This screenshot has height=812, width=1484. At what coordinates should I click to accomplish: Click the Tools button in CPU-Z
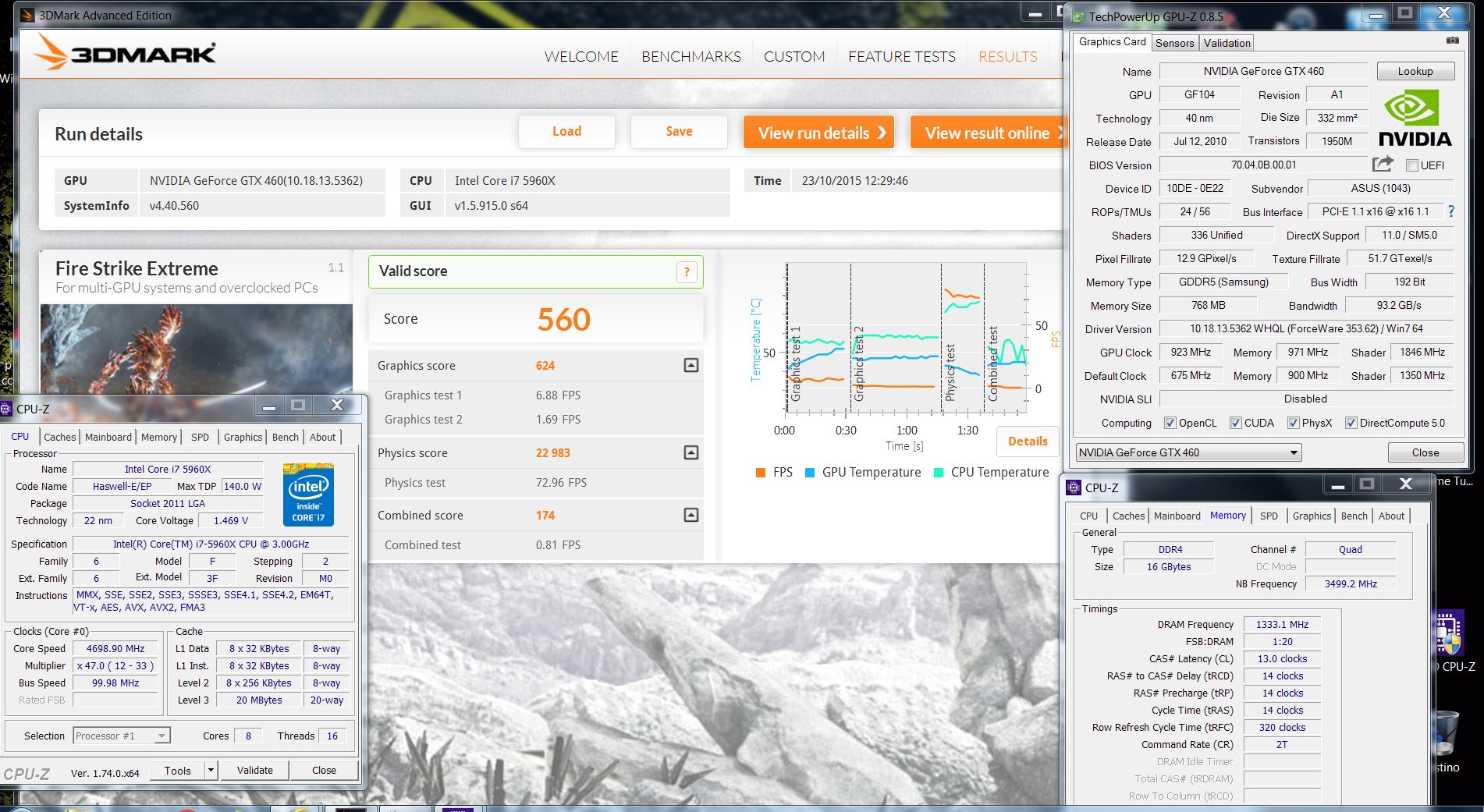(177, 770)
